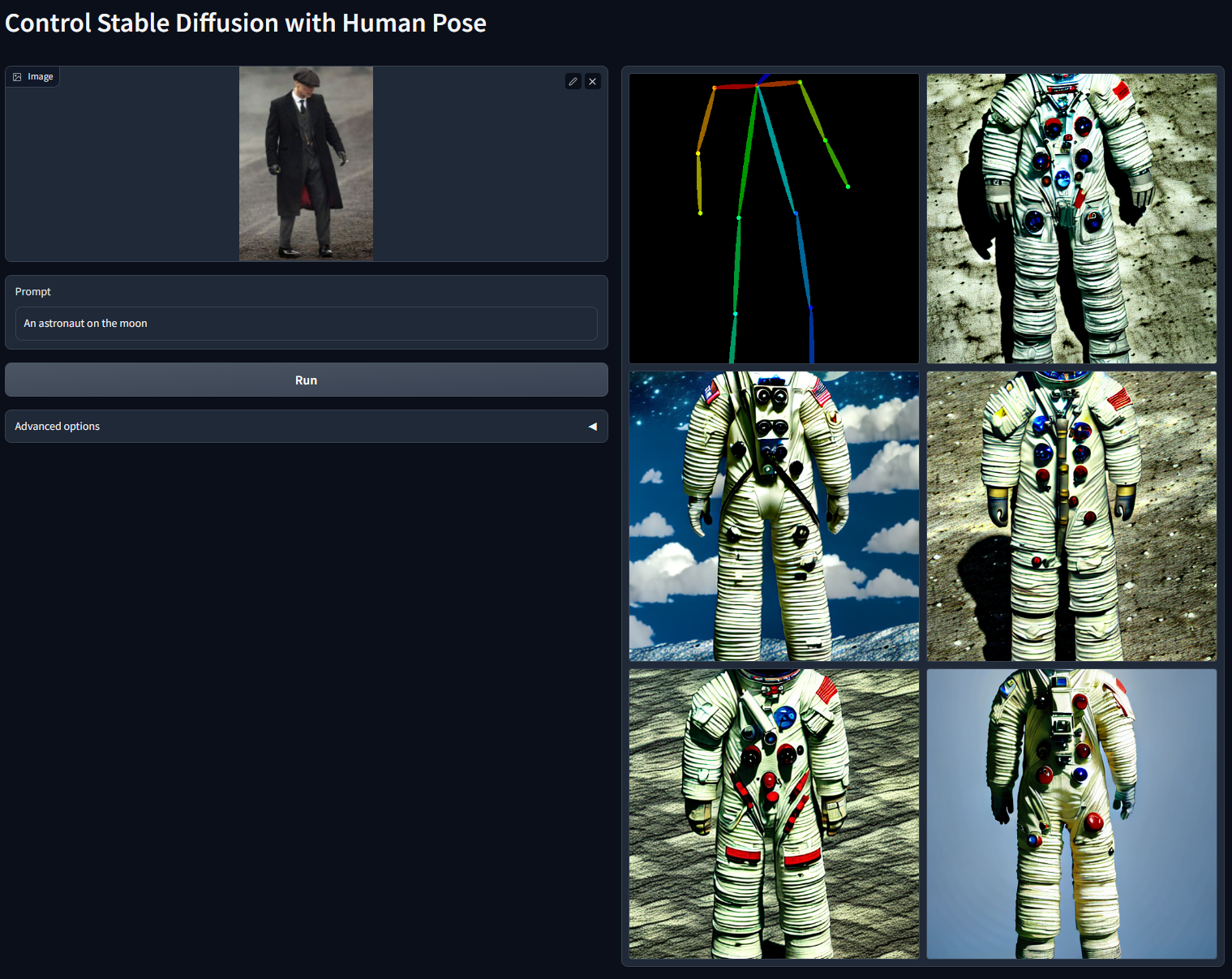Click the empty area of the image upload panel
Image resolution: width=1232 pixels, height=979 pixels.
[122, 178]
